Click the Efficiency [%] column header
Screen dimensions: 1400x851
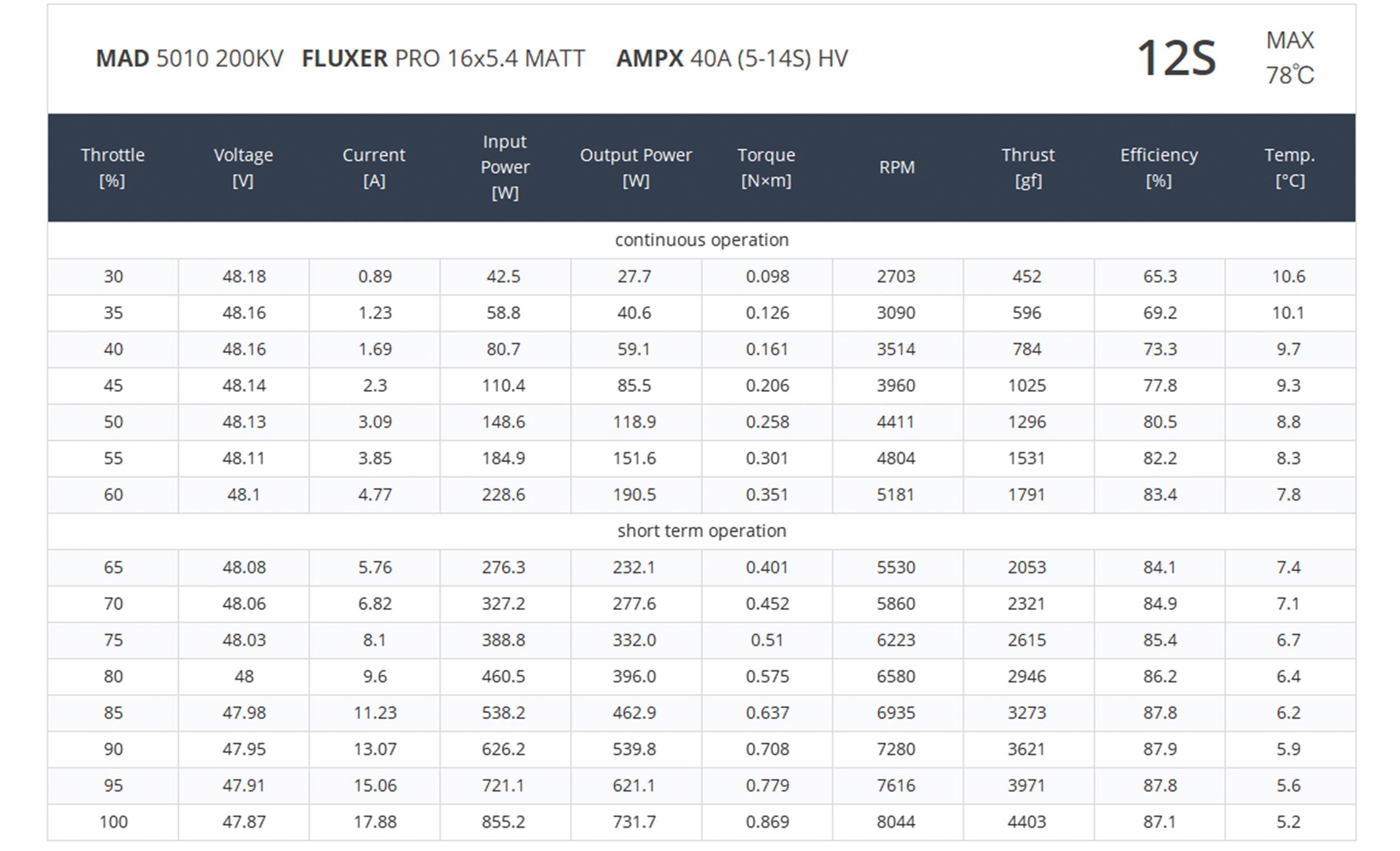click(x=1159, y=168)
